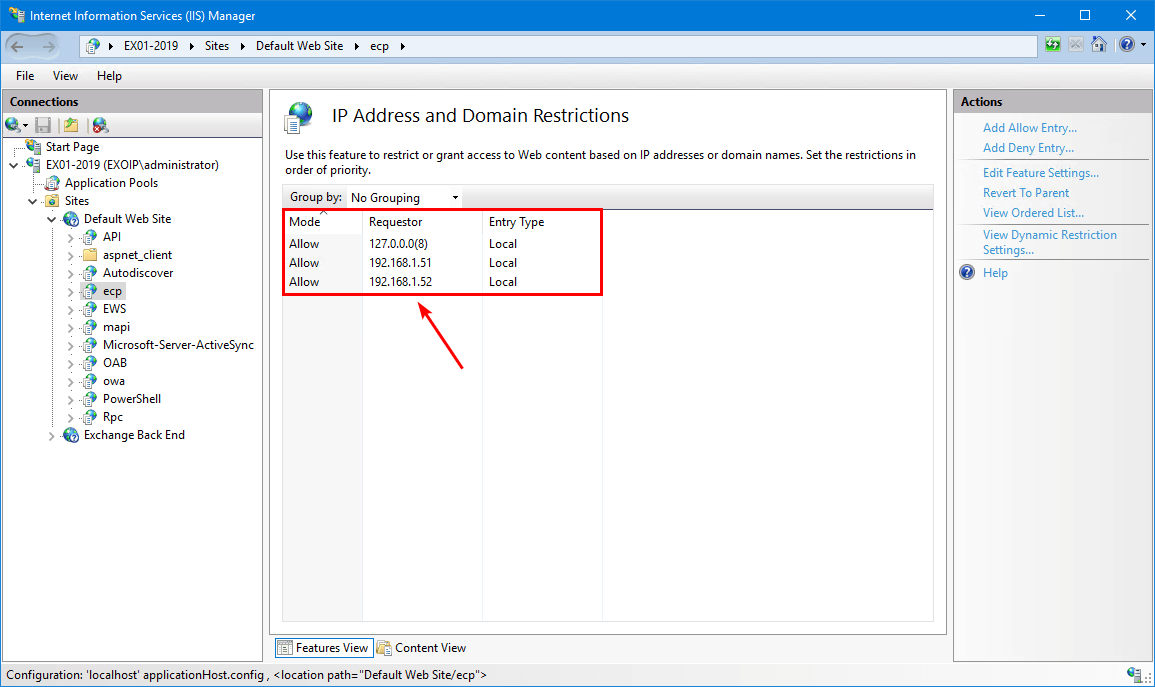
Task: Click the Delete Connection icon in Connections toolbar
Action: [x=100, y=125]
